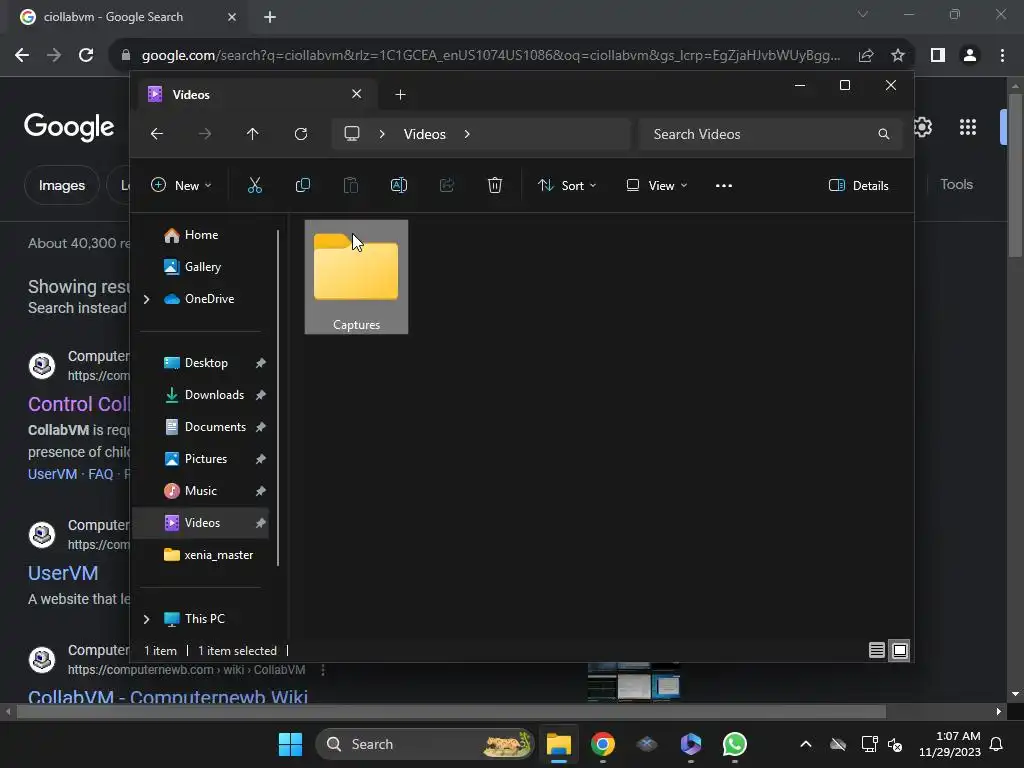This screenshot has height=768, width=1024.
Task: Open the Tools option in Google Search
Action: click(957, 184)
